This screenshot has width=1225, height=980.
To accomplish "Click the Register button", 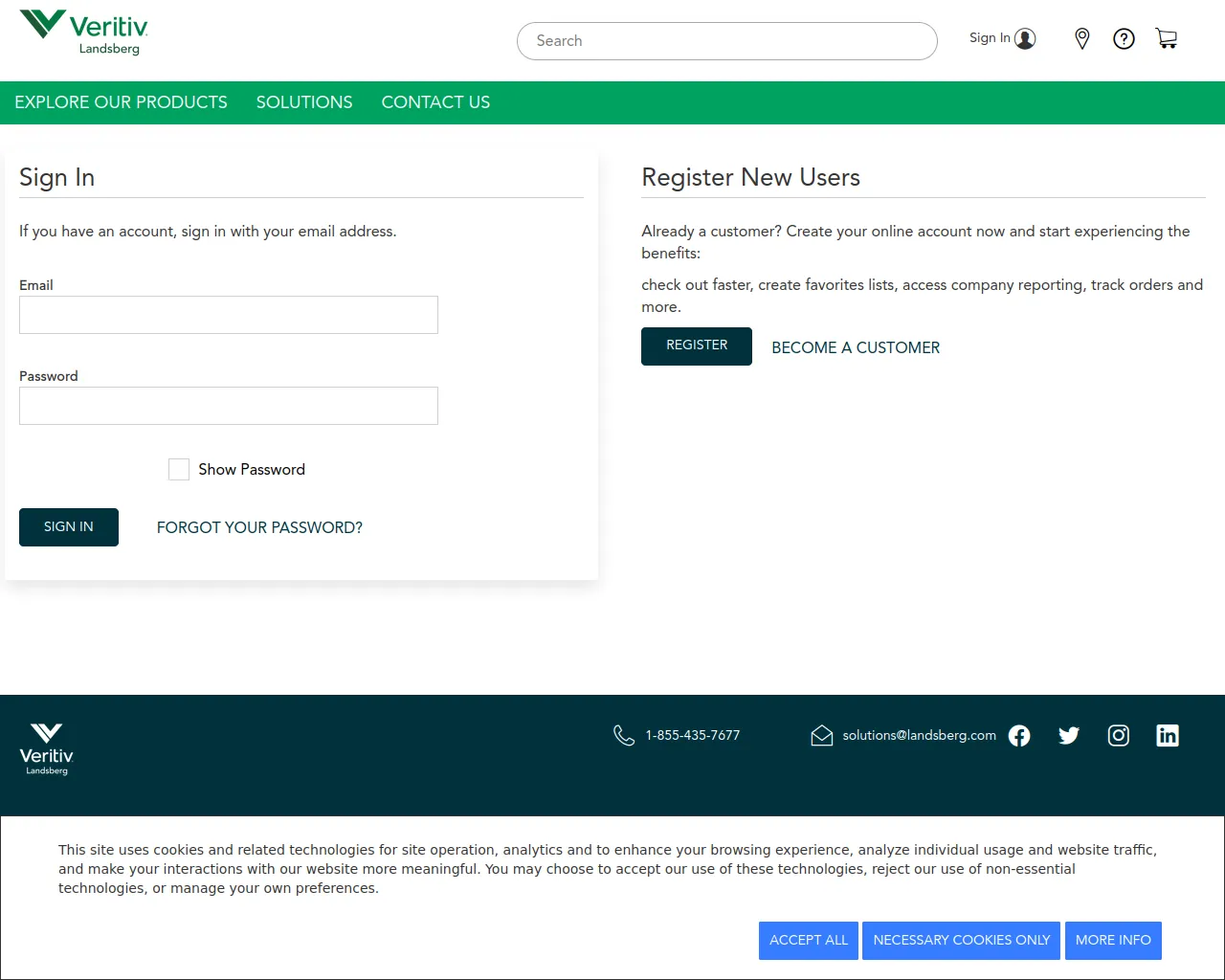I will point(697,345).
